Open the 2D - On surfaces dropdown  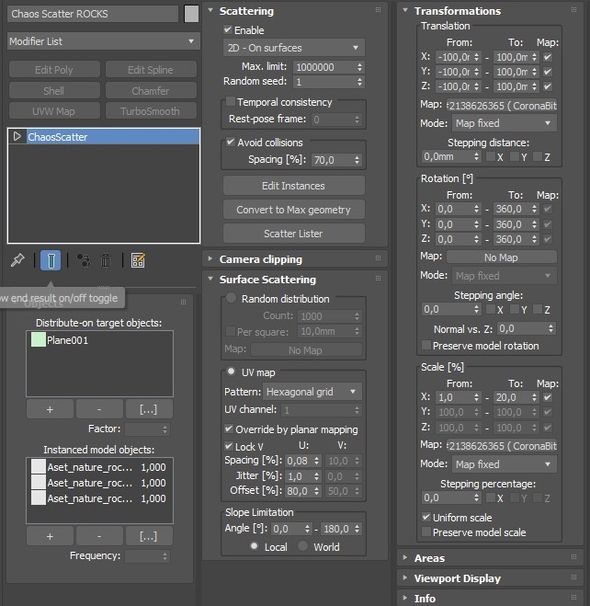(x=294, y=48)
